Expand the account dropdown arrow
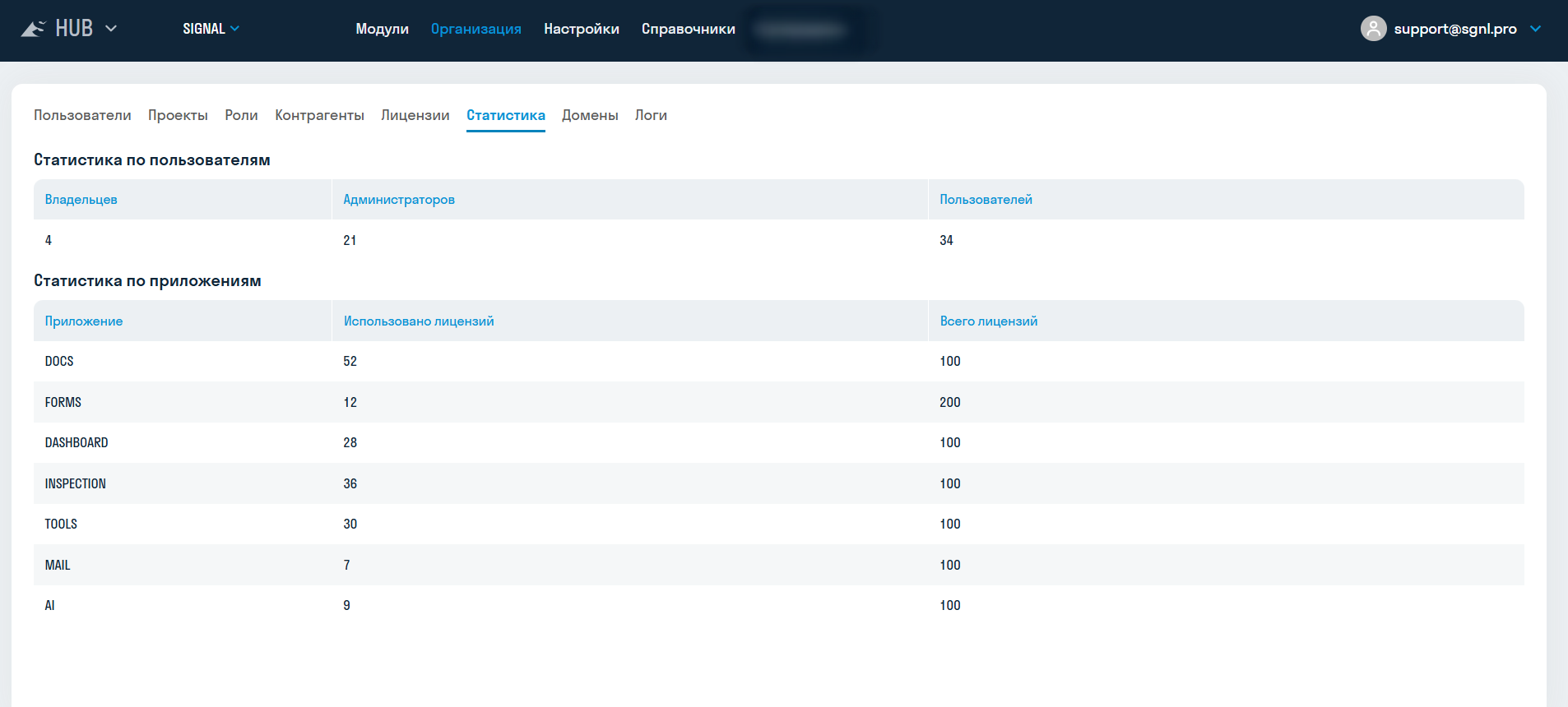The width and height of the screenshot is (1568, 707). click(x=1535, y=29)
